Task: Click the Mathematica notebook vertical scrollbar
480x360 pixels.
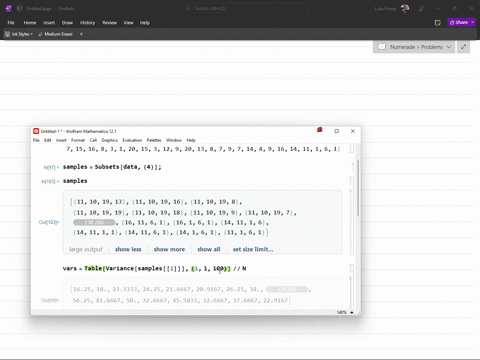Action: [358, 188]
